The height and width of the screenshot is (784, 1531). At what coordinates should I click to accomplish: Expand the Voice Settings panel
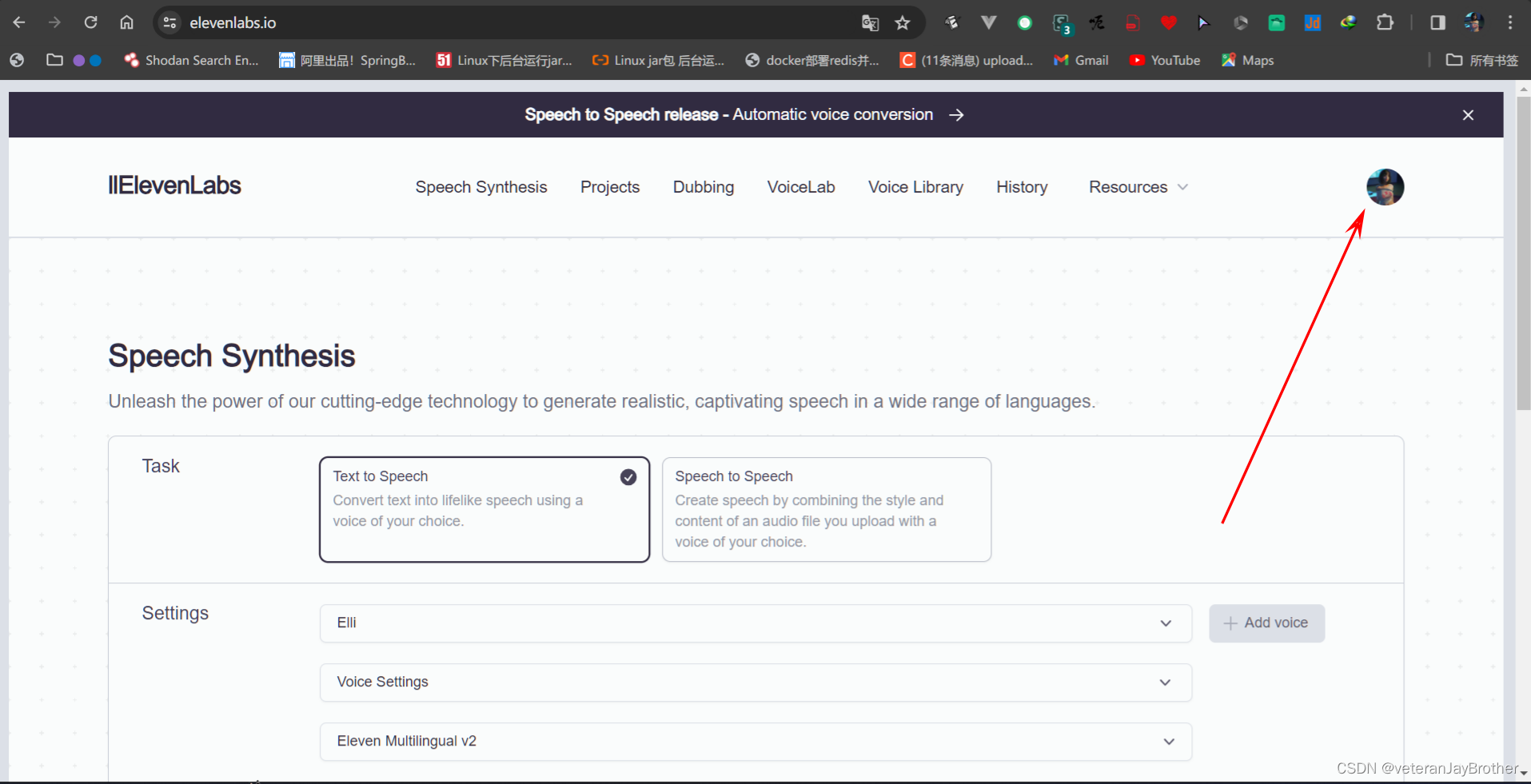(756, 683)
